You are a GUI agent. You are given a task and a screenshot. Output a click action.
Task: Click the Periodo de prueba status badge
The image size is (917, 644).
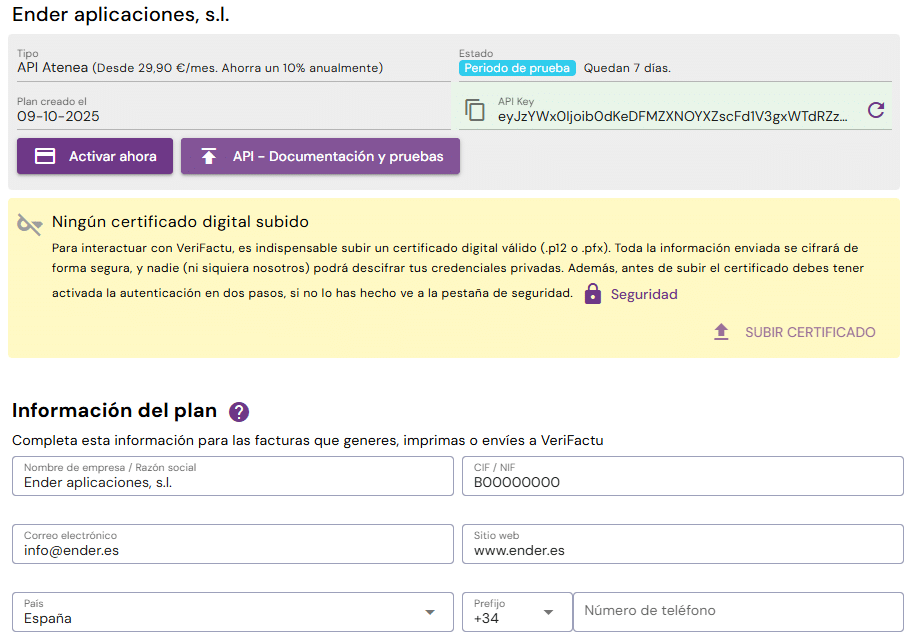pos(517,68)
